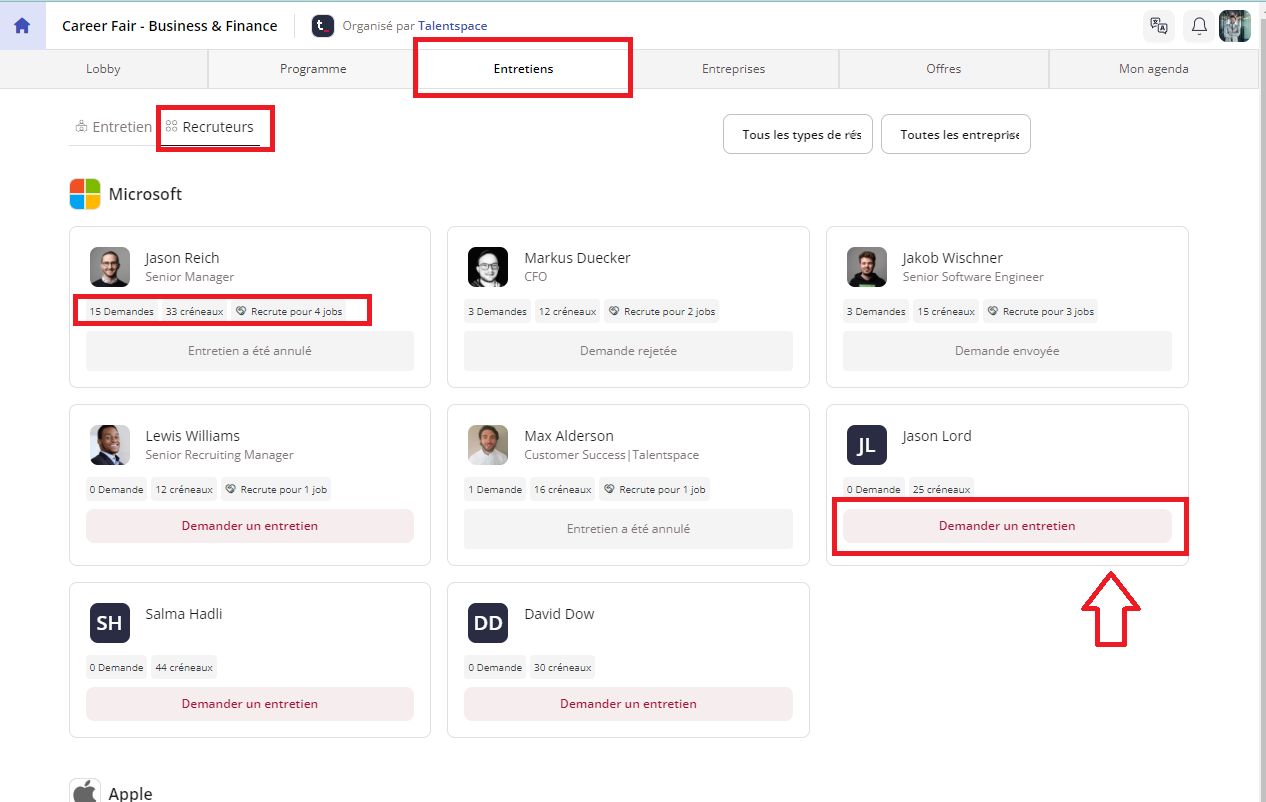Click Lewis Williams's 'Recrute pour 1 job' tag

(x=276, y=489)
